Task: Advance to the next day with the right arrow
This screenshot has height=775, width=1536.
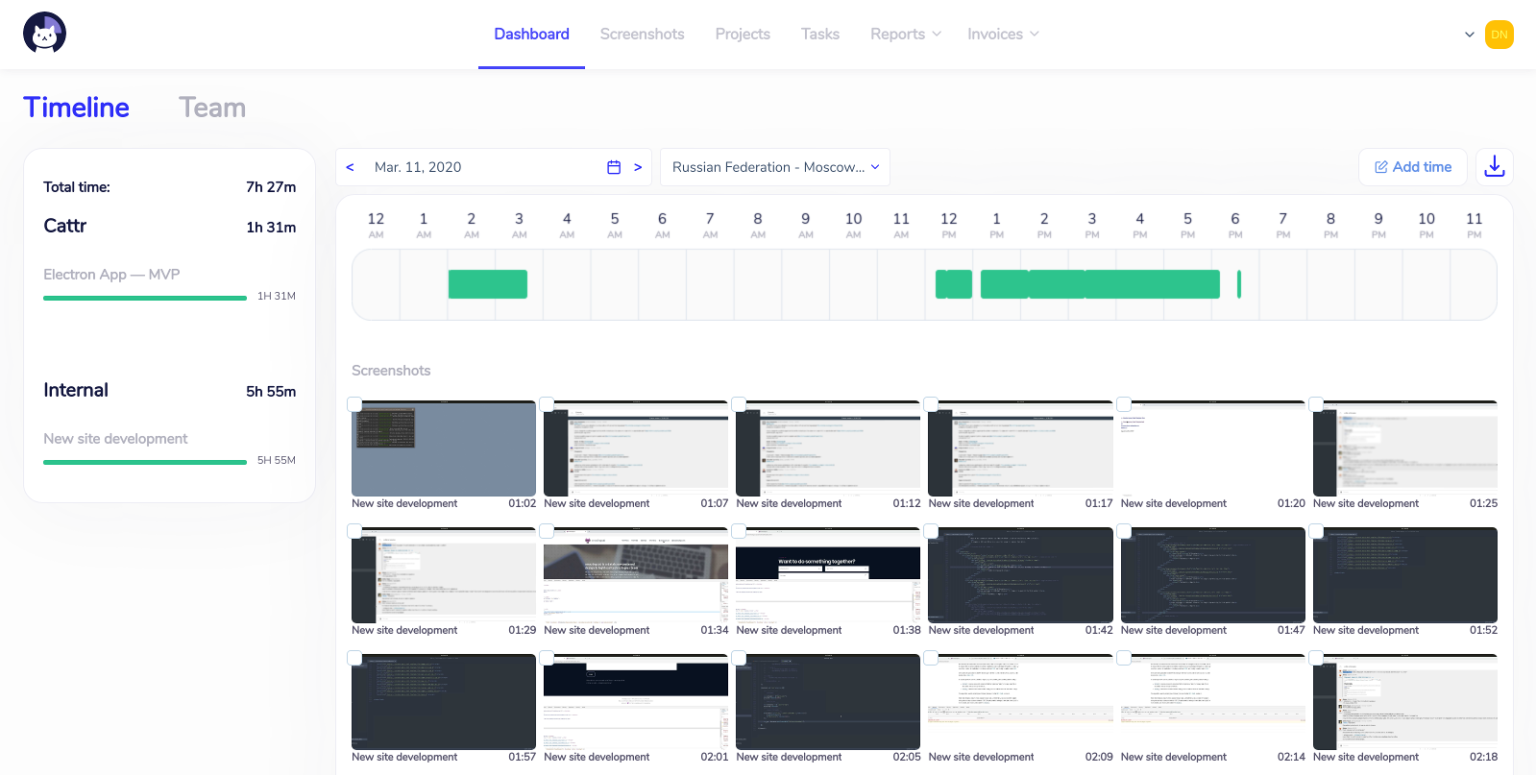Action: (x=638, y=167)
